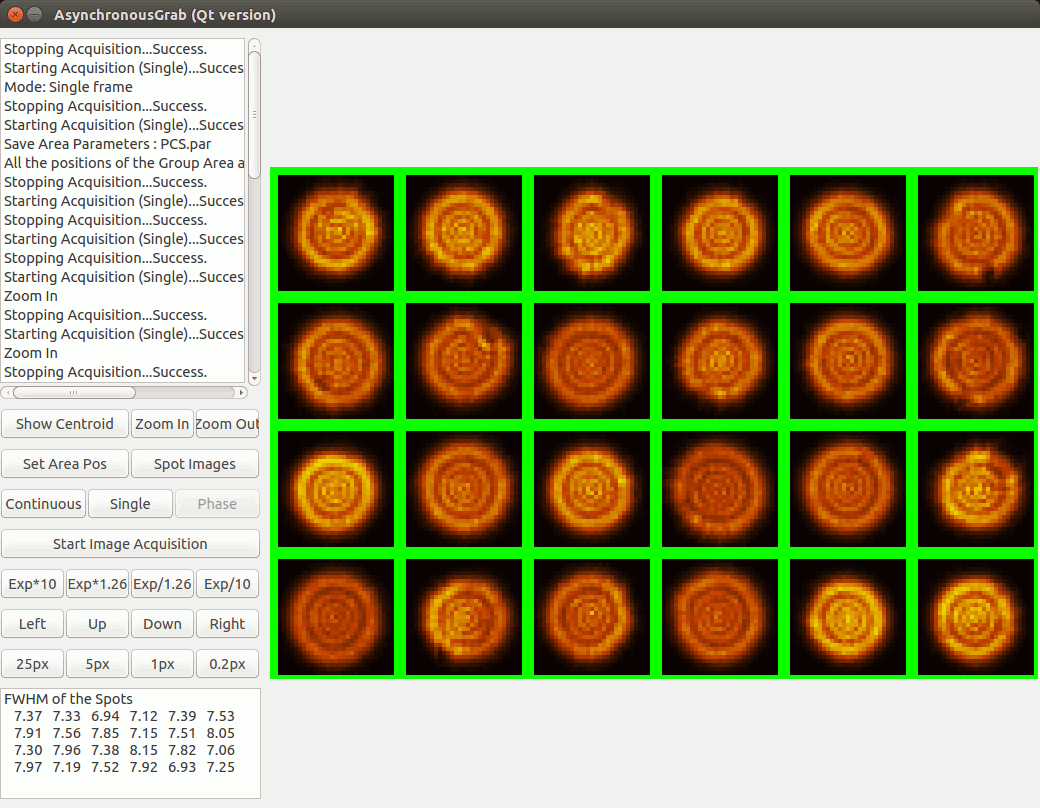The height and width of the screenshot is (808, 1040).
Task: Select first spot image in top row
Action: click(x=336, y=233)
